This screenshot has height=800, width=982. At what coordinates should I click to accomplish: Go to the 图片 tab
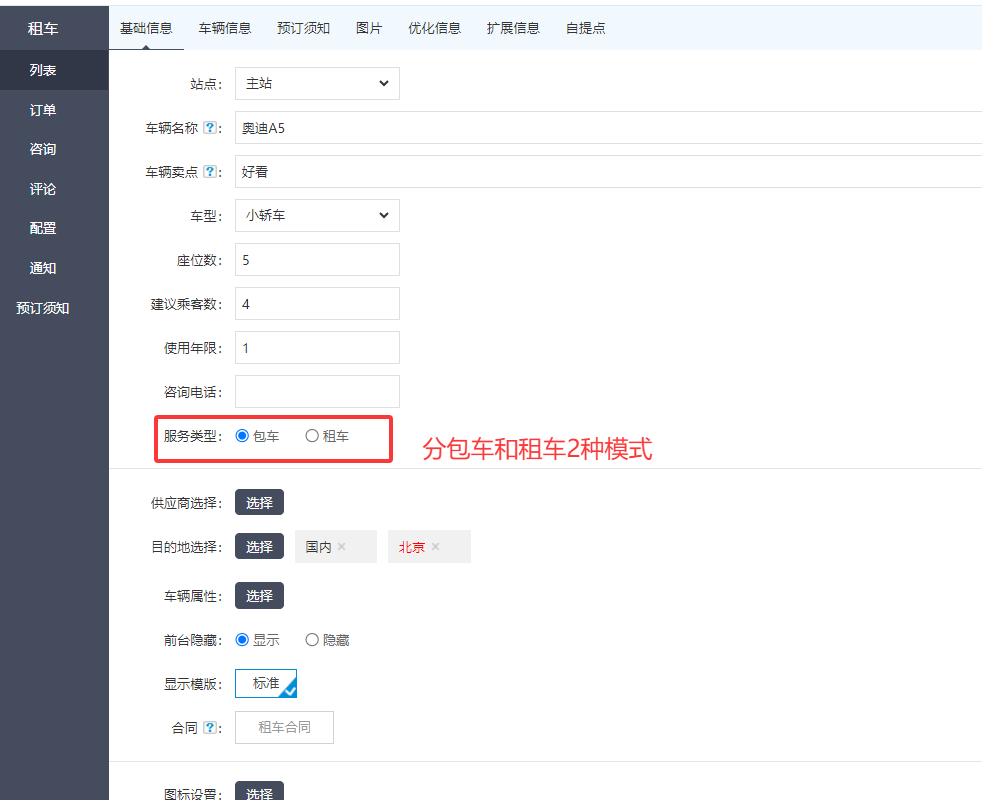[369, 28]
